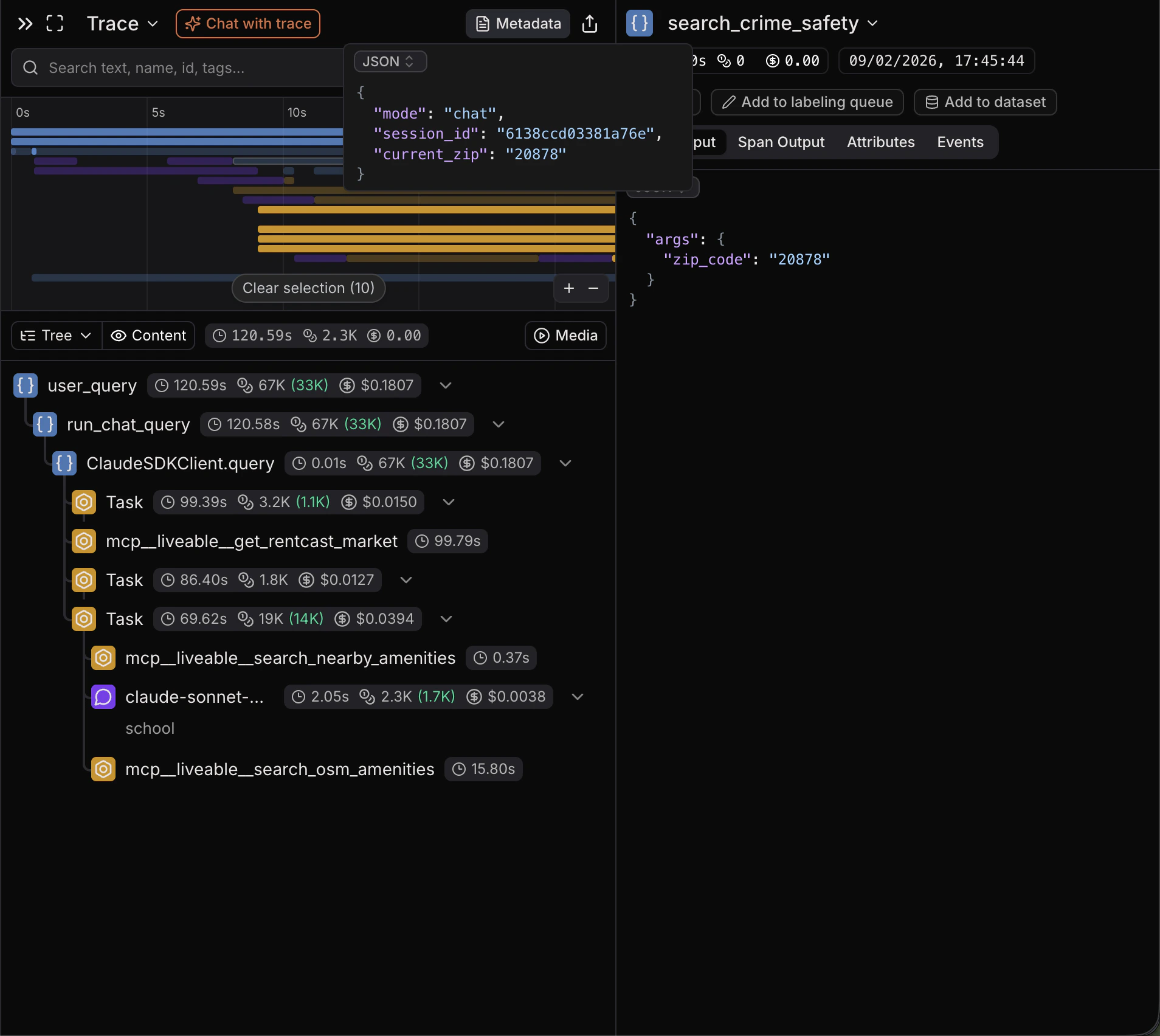Click the fullscreen expand icon beside it
Viewport: 1160px width, 1036px height.
(x=55, y=24)
